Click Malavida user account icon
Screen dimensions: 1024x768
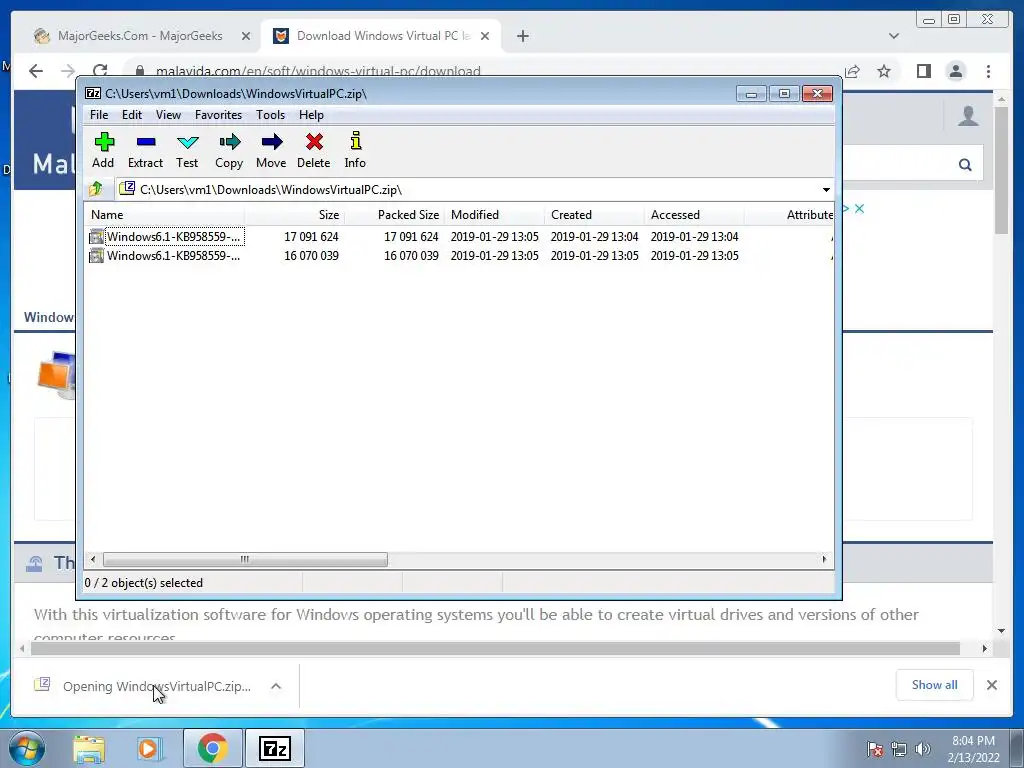point(968,116)
